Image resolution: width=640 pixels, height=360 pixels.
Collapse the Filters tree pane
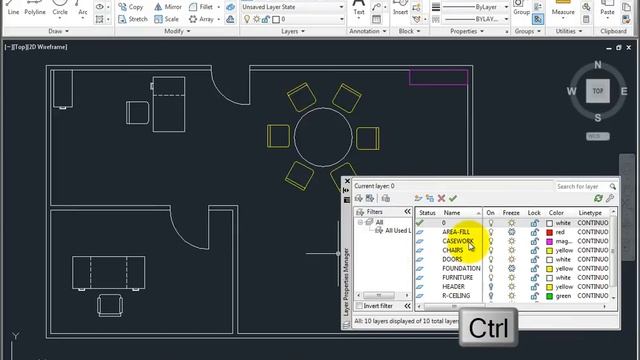click(x=407, y=211)
